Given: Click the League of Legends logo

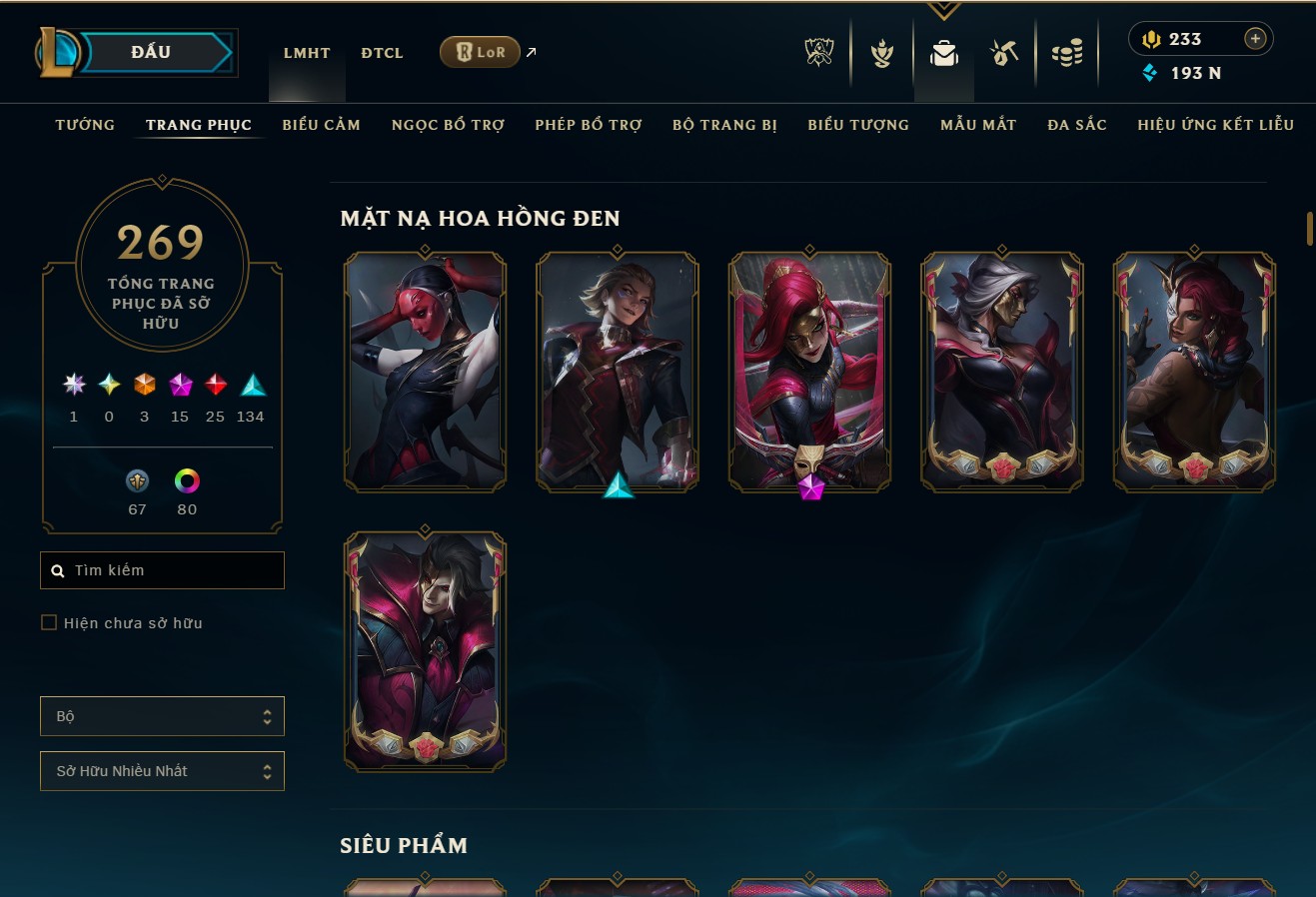Looking at the screenshot, I should click(x=57, y=52).
